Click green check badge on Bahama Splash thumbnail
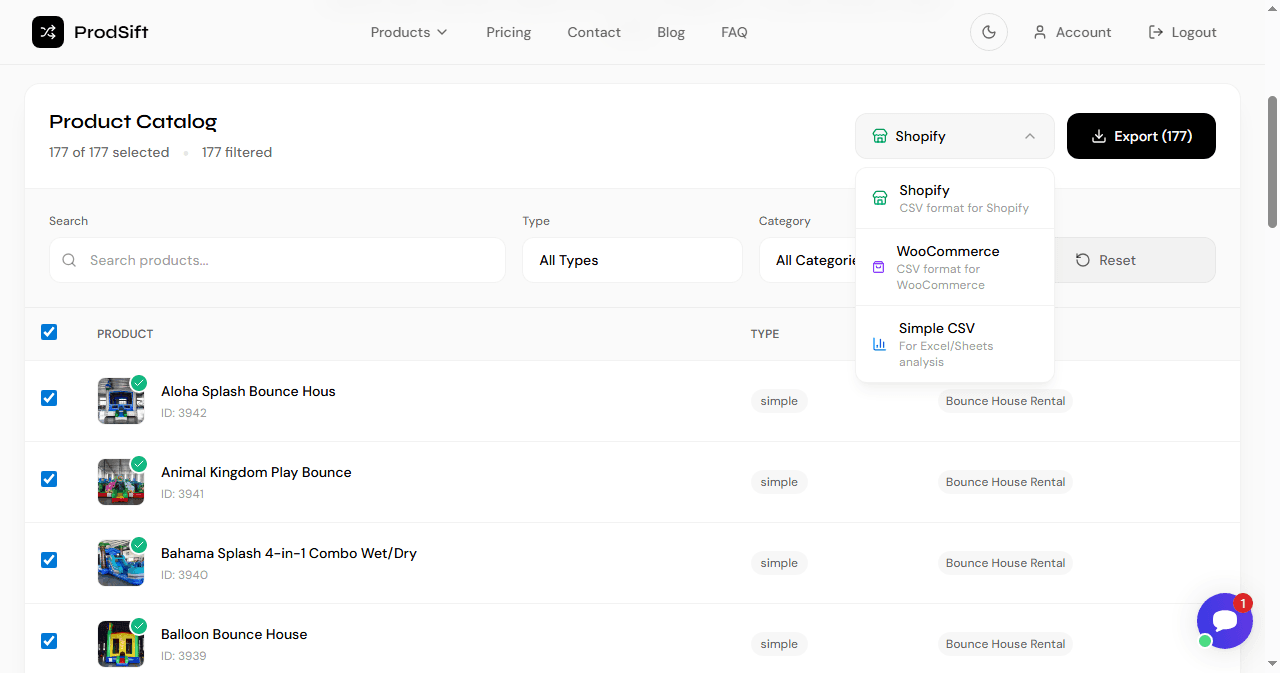The width and height of the screenshot is (1280, 673). pyautogui.click(x=139, y=545)
